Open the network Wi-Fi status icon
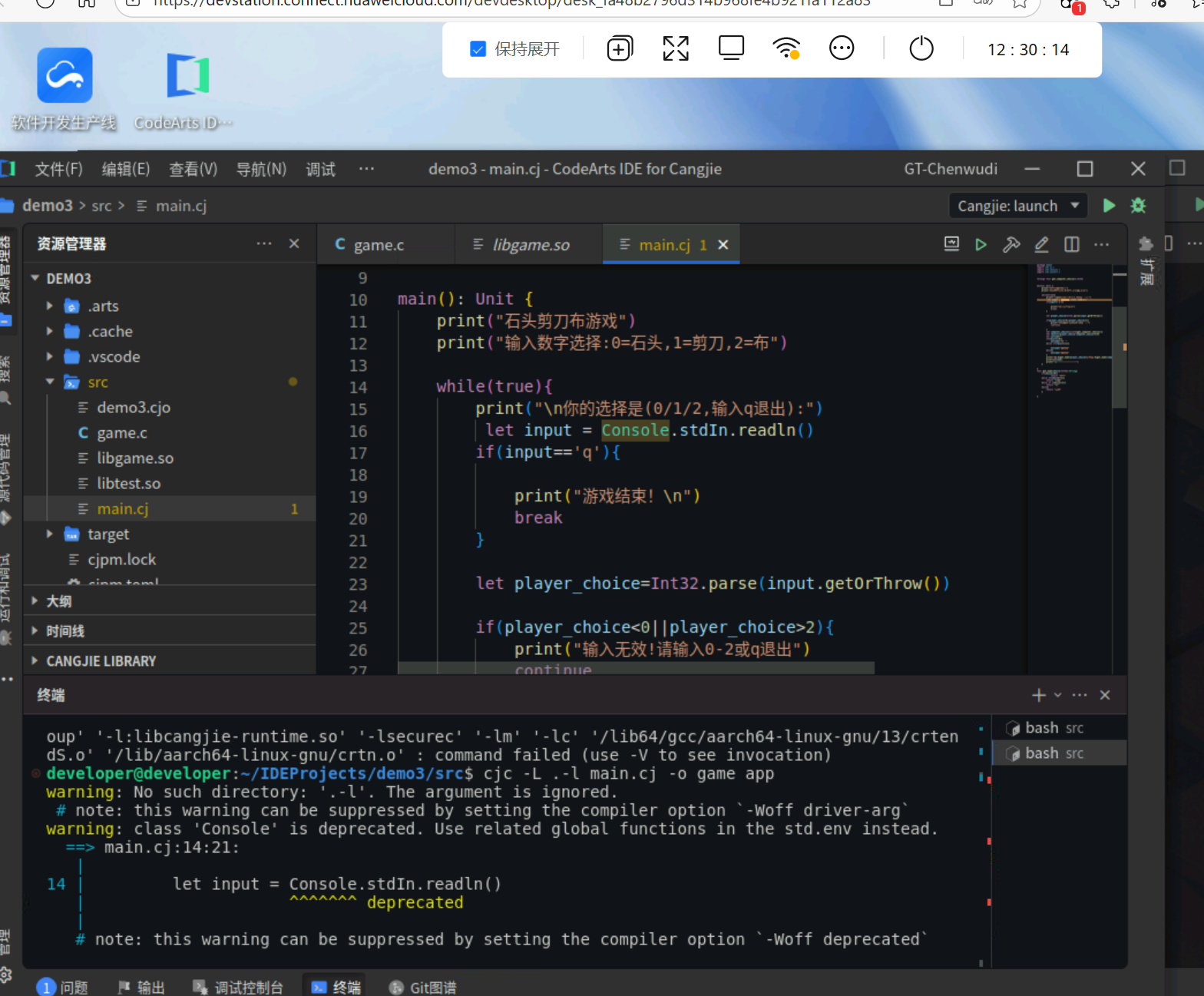The image size is (1204, 996). click(x=786, y=48)
